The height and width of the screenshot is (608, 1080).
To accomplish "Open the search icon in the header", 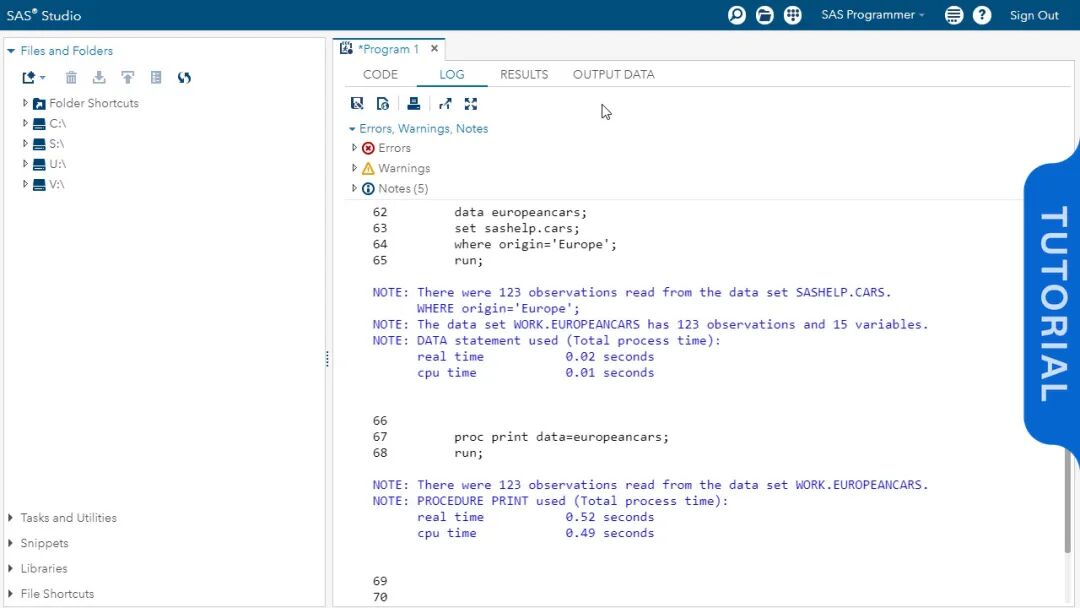I will pos(736,15).
